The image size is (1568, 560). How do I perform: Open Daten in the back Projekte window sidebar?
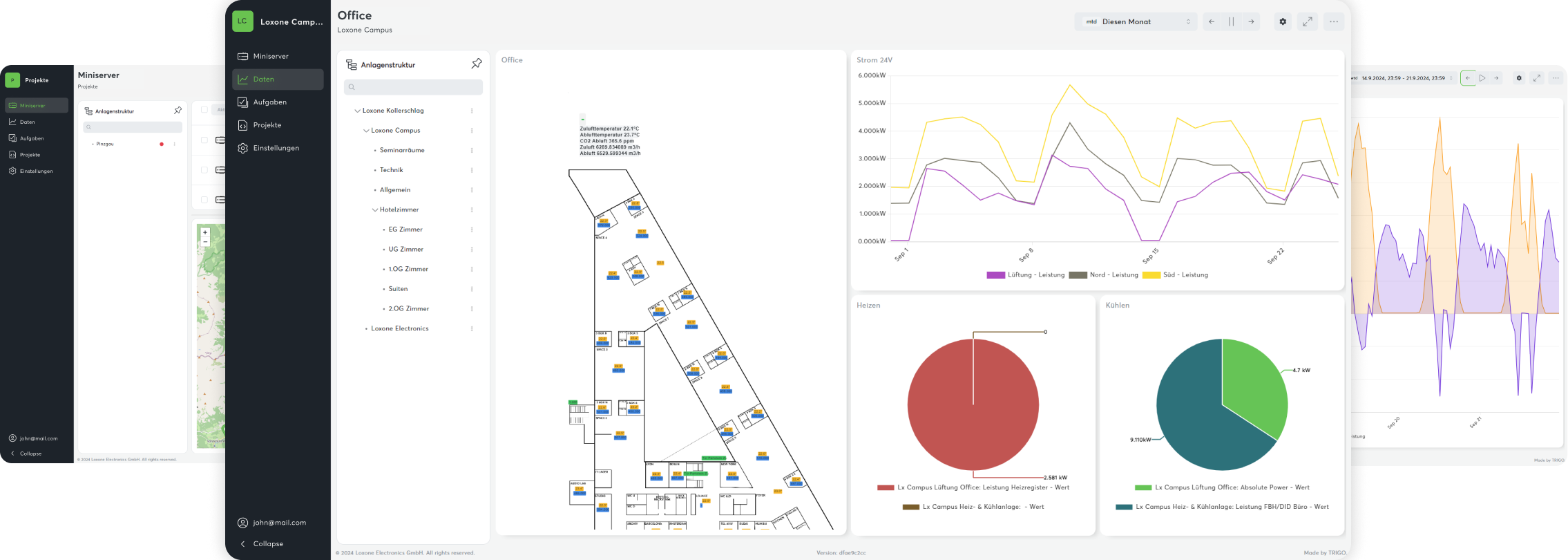point(37,122)
